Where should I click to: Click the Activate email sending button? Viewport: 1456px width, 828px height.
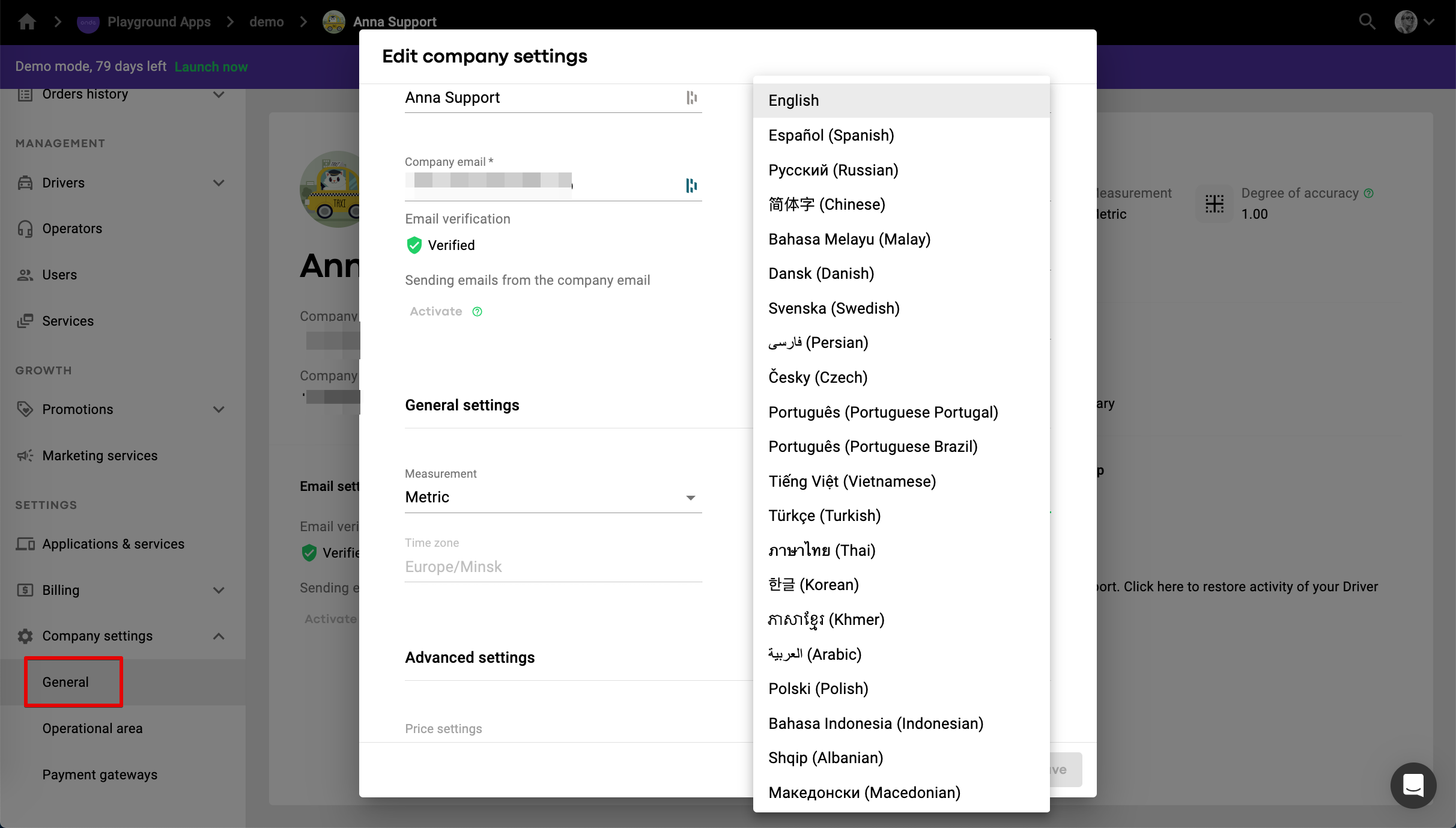[x=436, y=311]
